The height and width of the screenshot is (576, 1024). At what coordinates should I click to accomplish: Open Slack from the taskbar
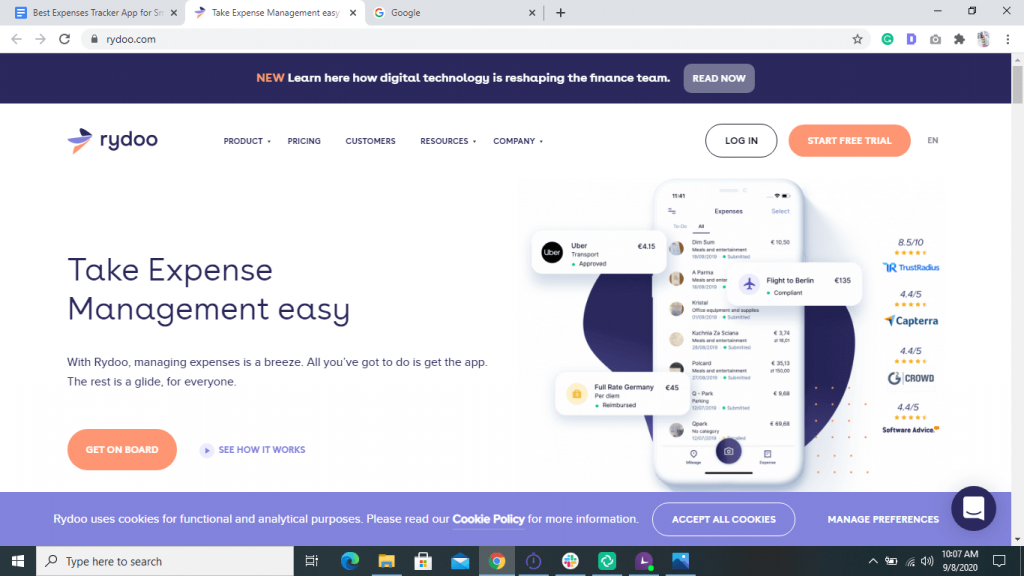coord(570,561)
